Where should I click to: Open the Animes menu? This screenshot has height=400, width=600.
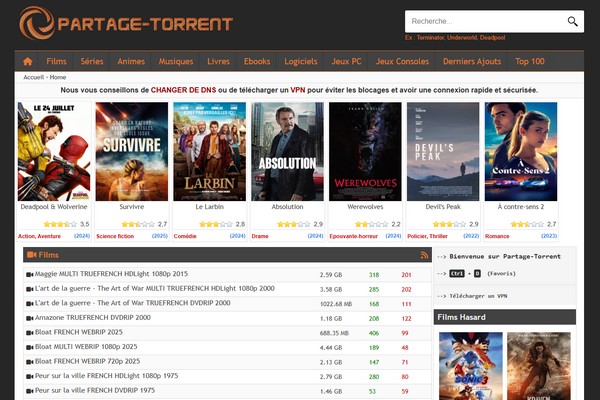click(131, 61)
